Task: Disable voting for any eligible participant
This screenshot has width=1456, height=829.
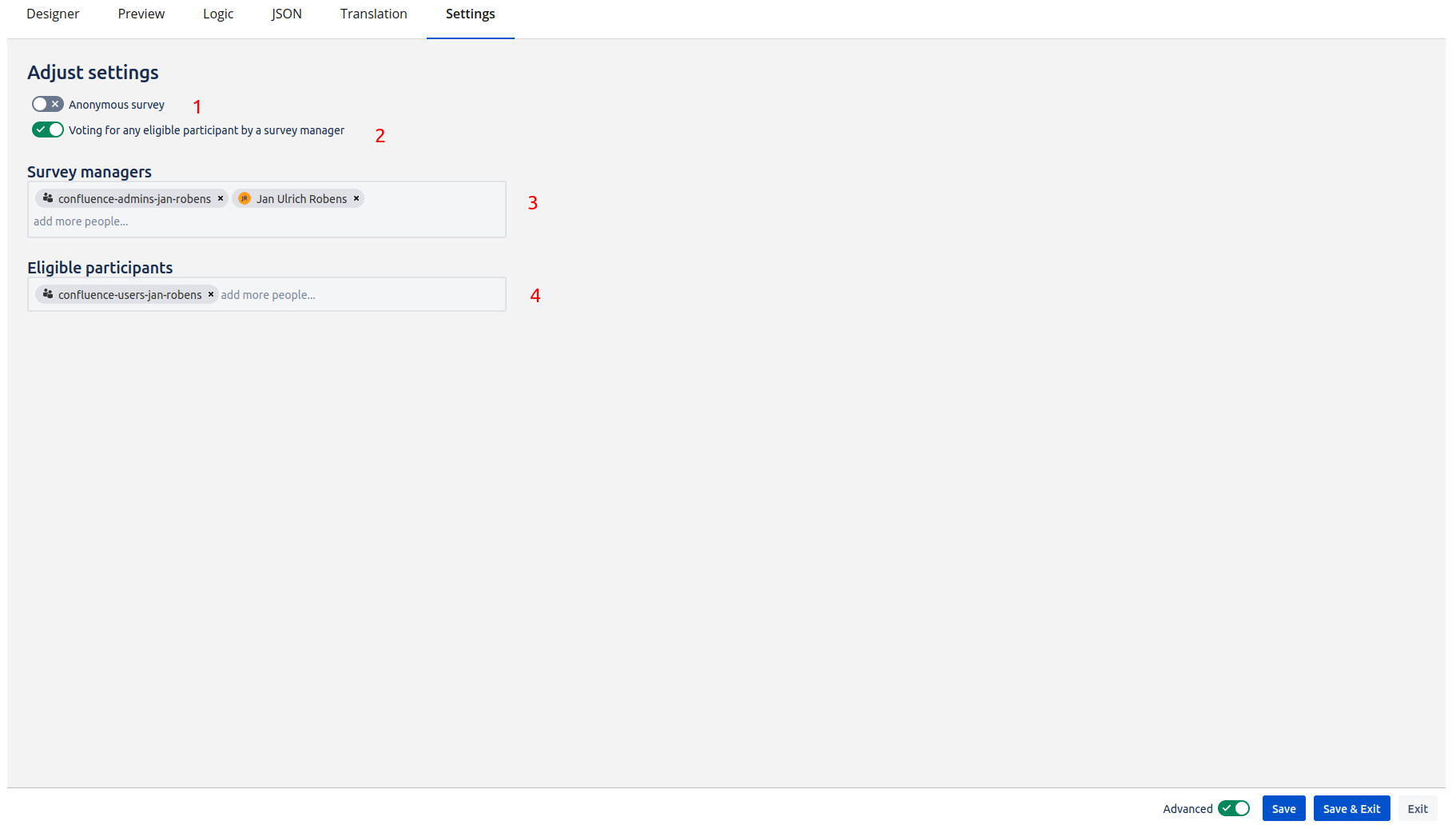Action: (47, 129)
